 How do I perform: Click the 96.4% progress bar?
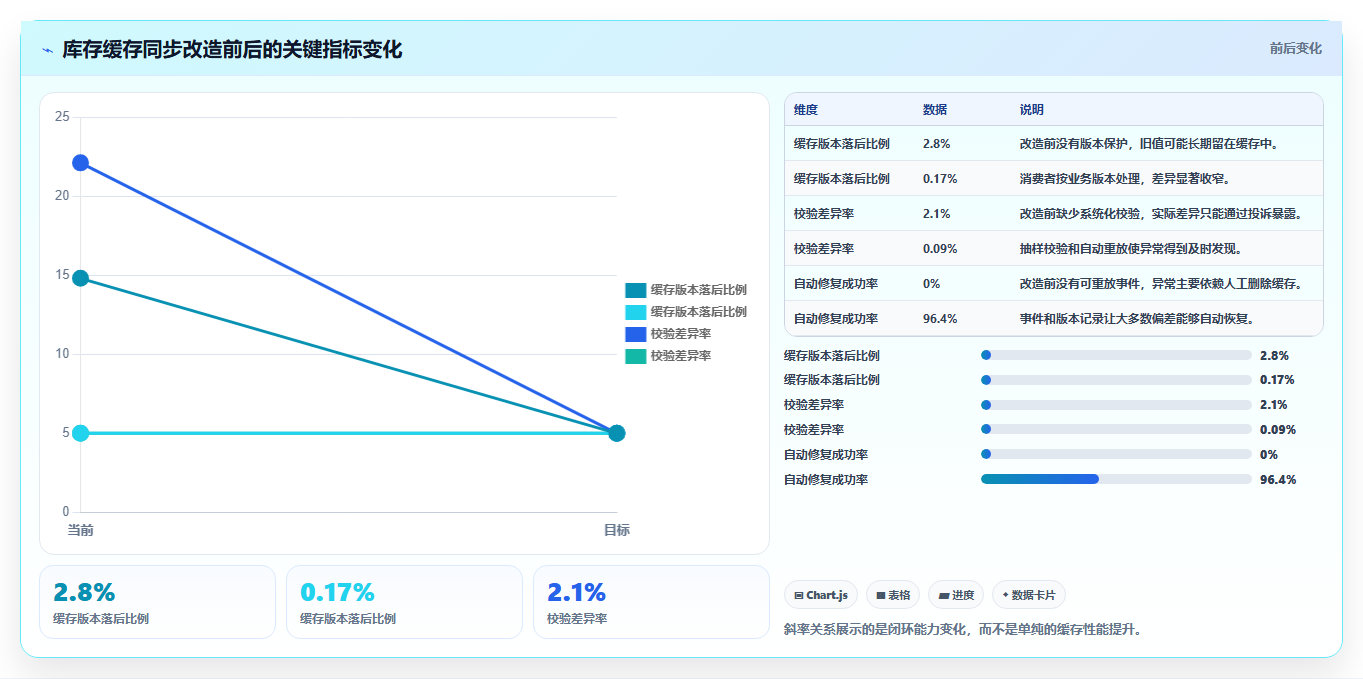point(1116,479)
